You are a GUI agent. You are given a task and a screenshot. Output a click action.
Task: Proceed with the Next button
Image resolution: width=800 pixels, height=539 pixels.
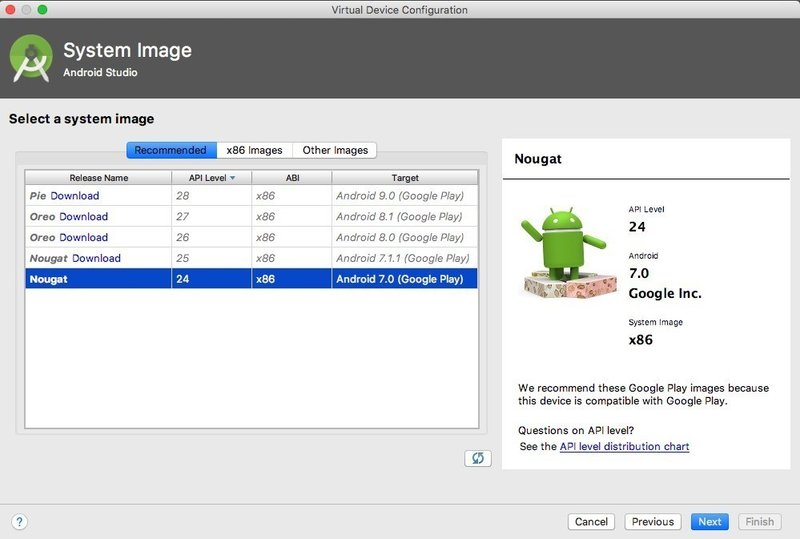[710, 522]
